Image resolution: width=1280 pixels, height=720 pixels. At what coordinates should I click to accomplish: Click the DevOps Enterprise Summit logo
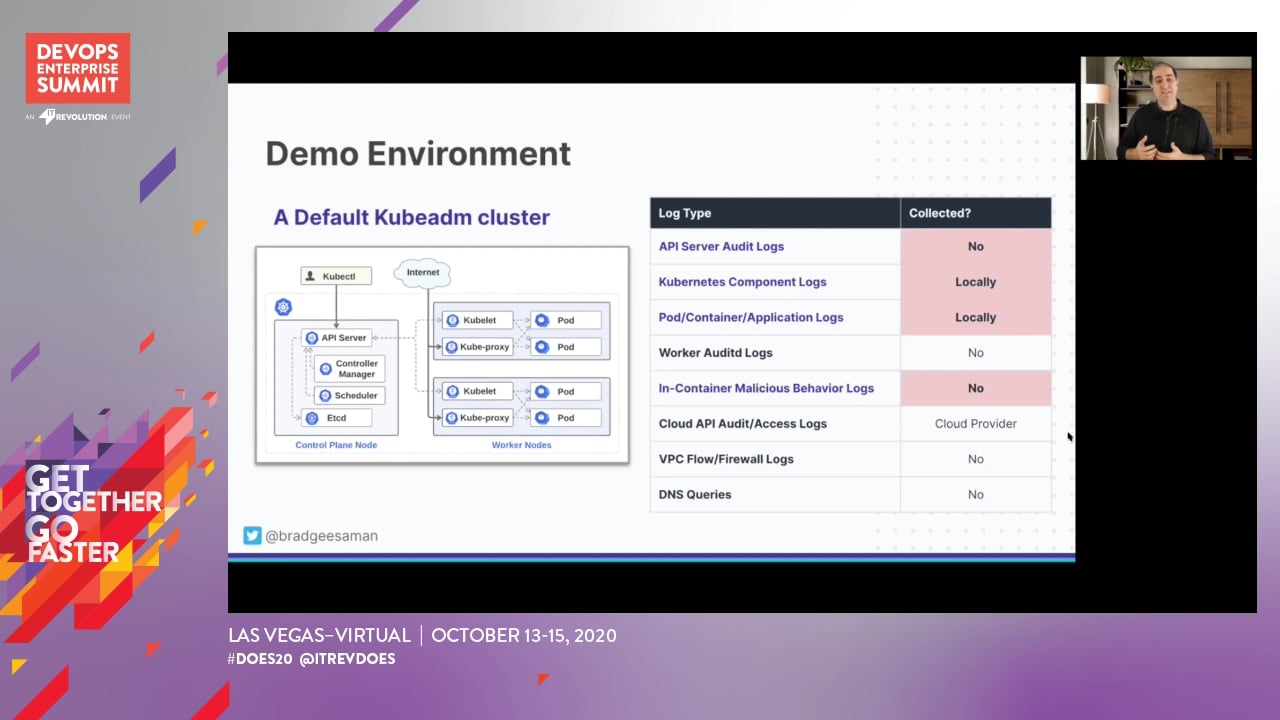pos(78,68)
